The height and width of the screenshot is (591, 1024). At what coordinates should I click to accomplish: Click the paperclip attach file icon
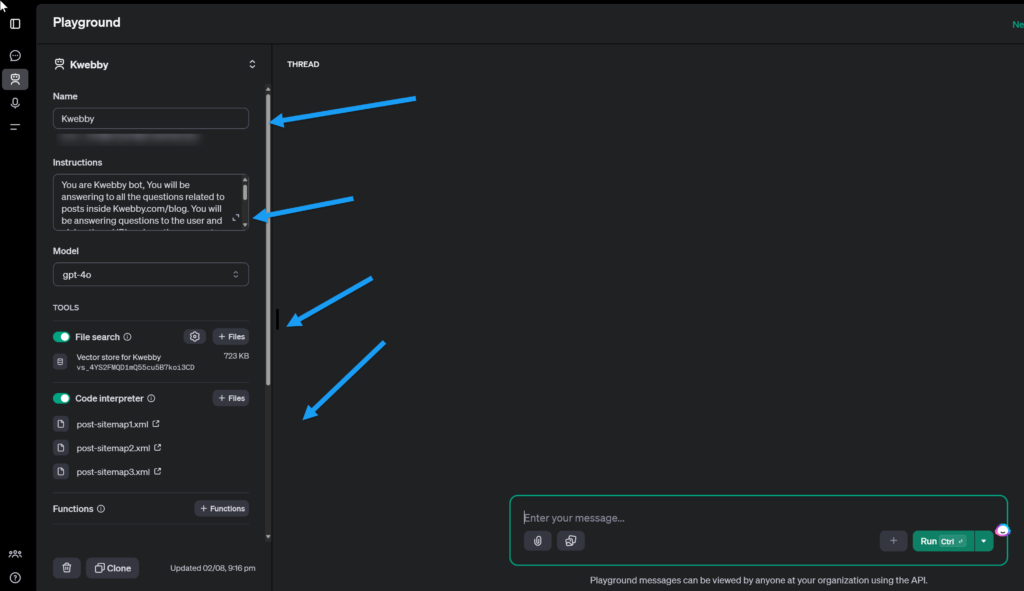[x=537, y=541]
